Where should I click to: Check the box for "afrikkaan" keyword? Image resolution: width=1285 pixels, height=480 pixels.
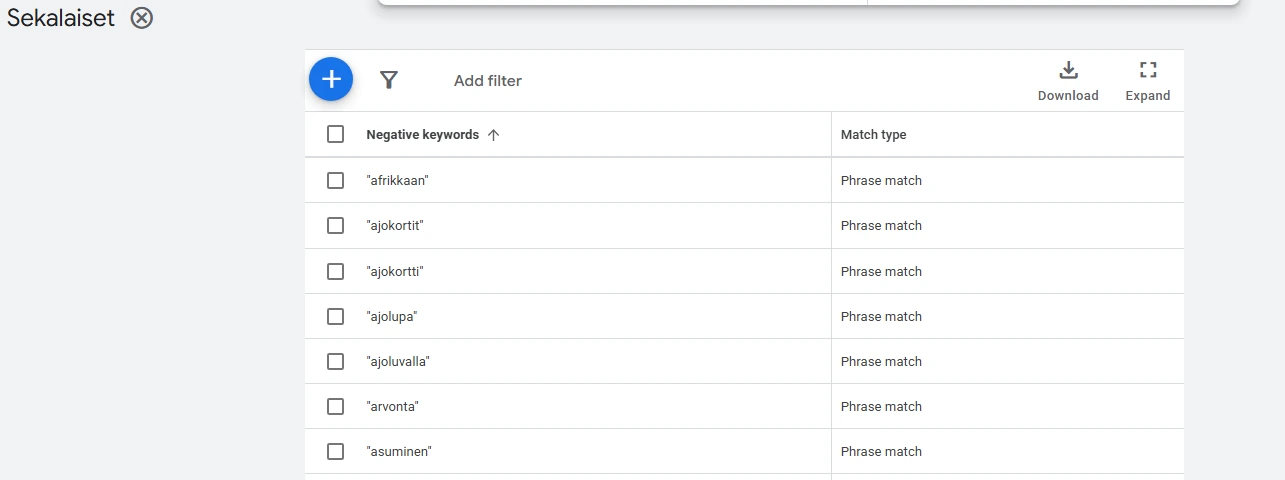coord(336,181)
